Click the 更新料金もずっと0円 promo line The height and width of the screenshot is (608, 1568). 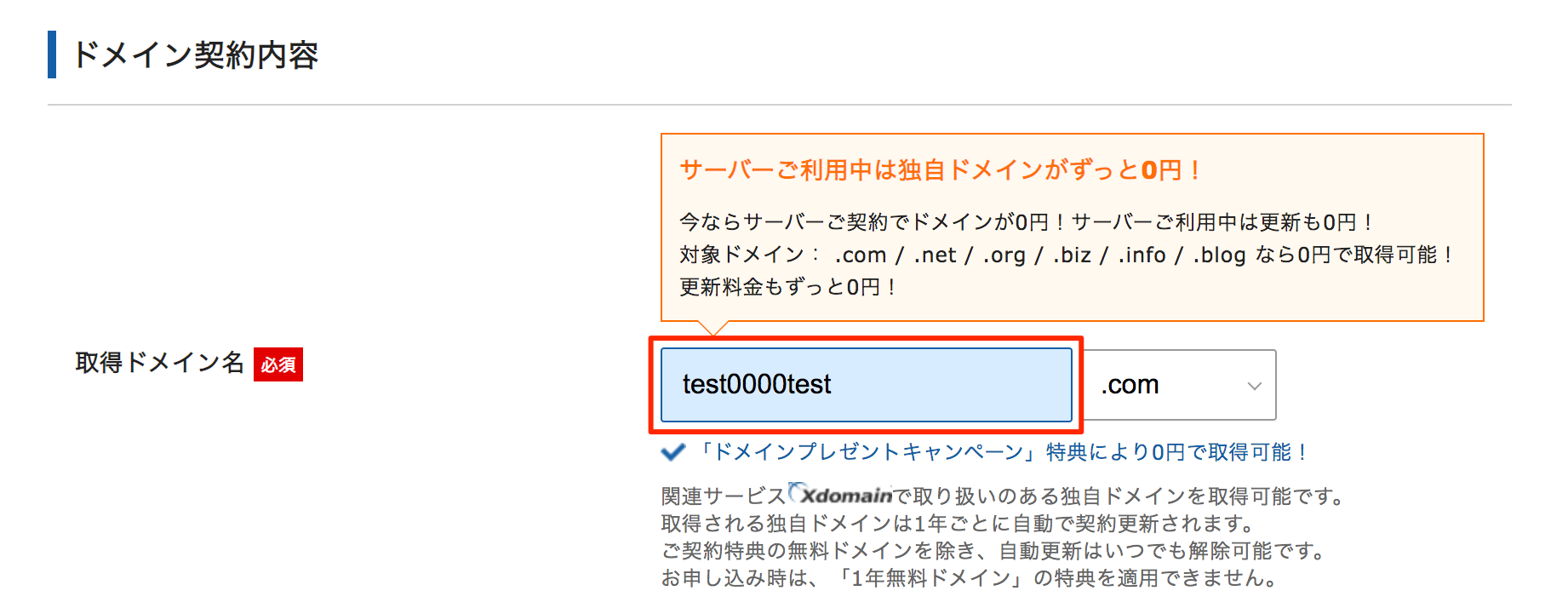(x=787, y=287)
